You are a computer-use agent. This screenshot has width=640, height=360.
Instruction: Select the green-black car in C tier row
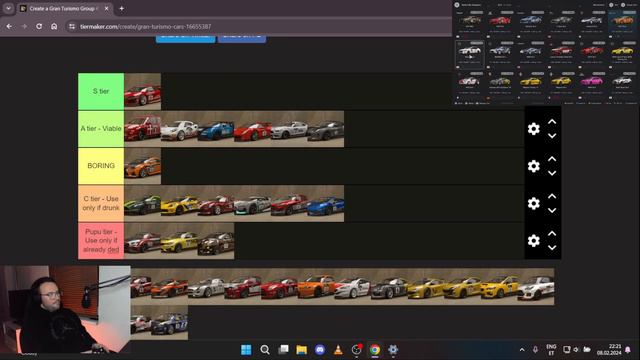point(142,203)
